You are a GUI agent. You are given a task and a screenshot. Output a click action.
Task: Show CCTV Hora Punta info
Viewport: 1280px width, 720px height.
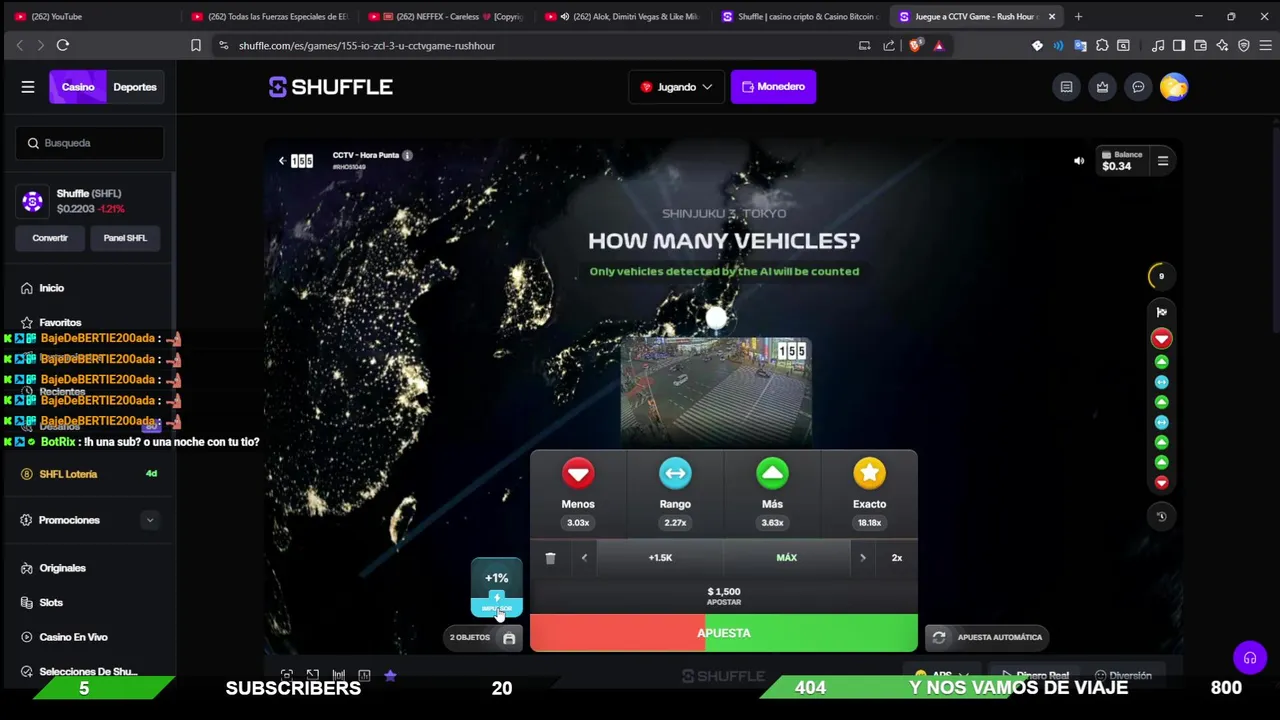[407, 155]
